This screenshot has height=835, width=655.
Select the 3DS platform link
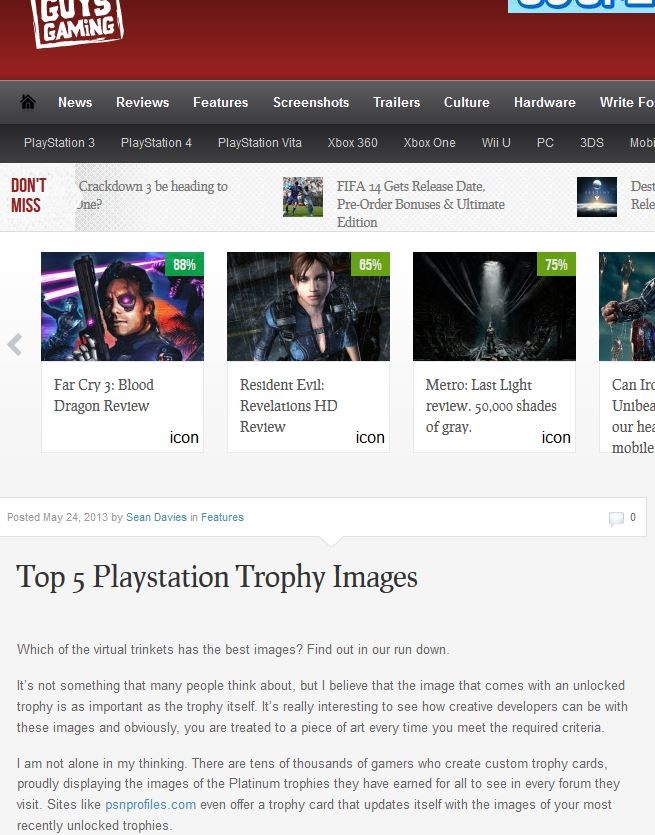coord(592,143)
